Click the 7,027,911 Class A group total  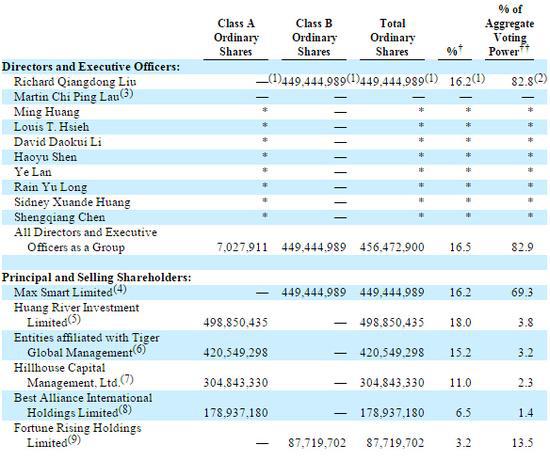(x=242, y=247)
